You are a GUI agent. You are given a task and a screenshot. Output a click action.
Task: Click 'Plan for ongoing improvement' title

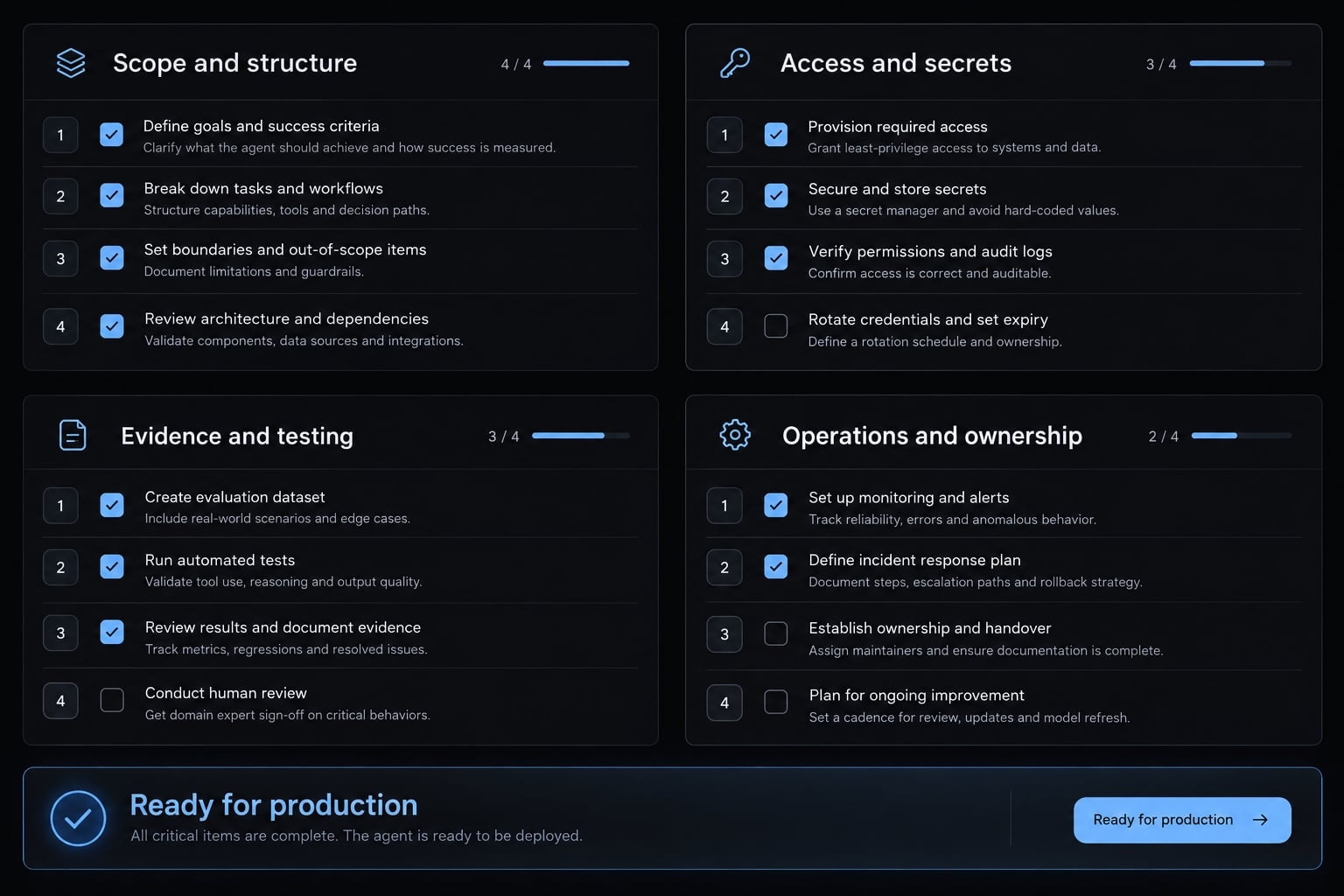click(917, 696)
